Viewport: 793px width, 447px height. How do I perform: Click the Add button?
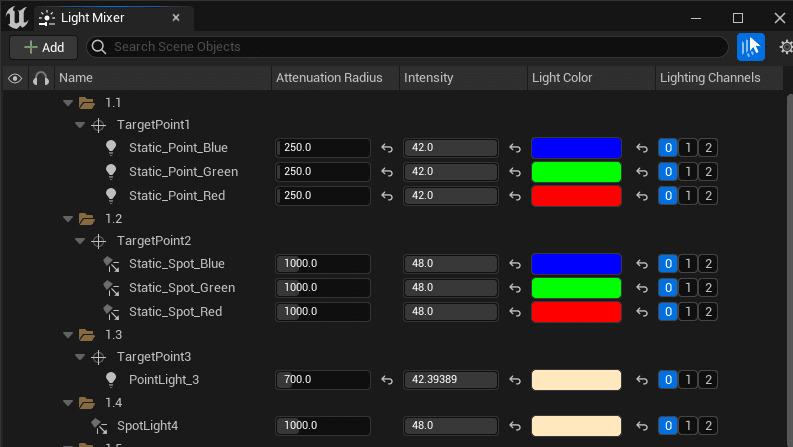click(x=43, y=48)
